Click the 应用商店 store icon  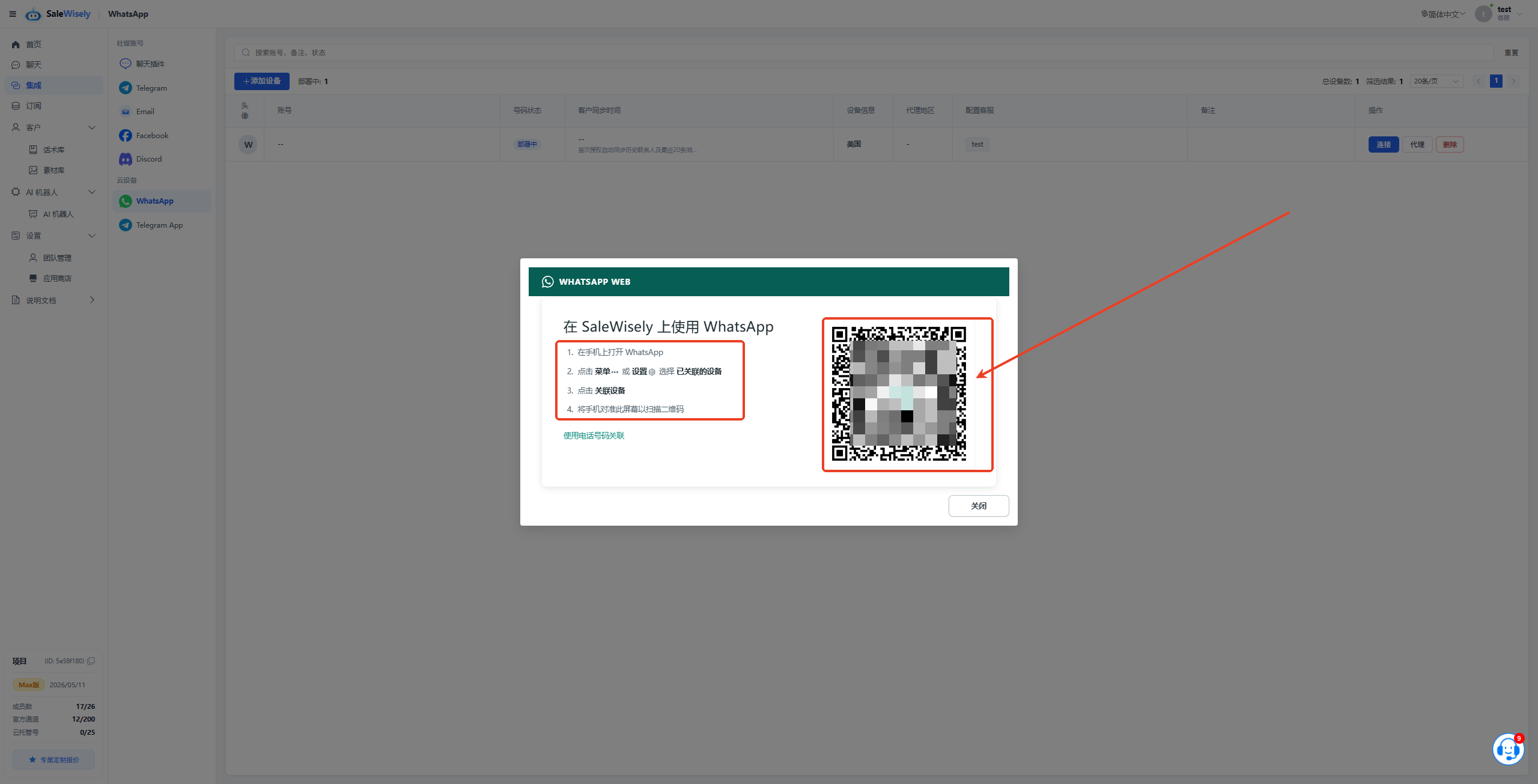[33, 278]
